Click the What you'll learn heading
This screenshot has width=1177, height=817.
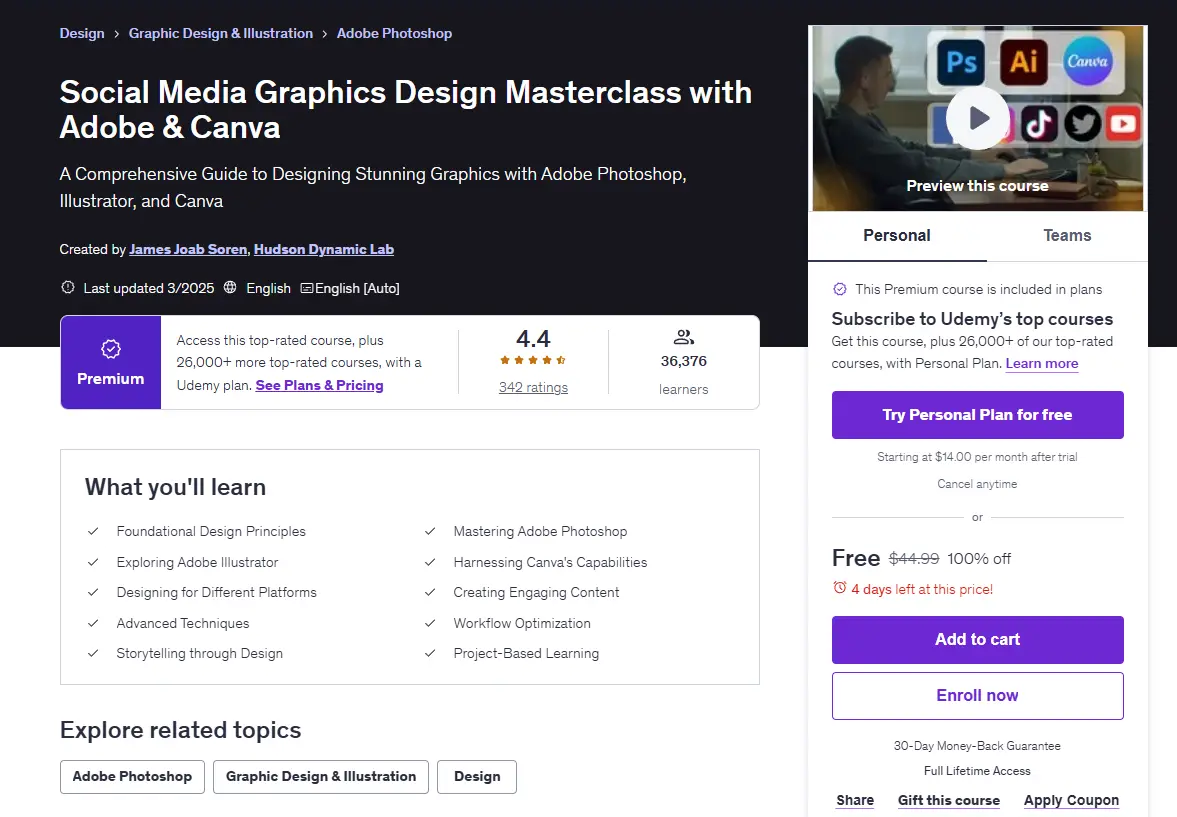click(x=175, y=487)
